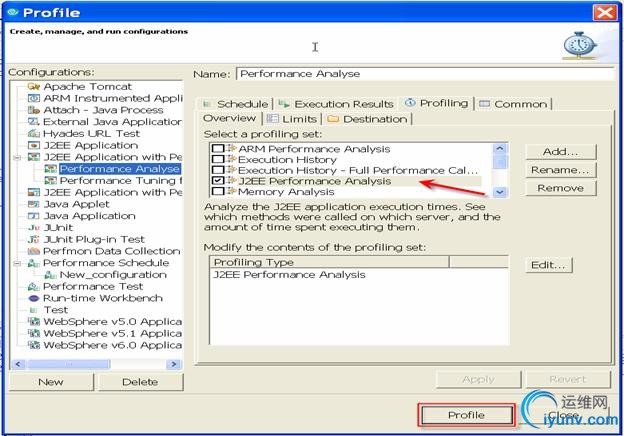
Task: Click the Name input field
Action: [x=425, y=74]
